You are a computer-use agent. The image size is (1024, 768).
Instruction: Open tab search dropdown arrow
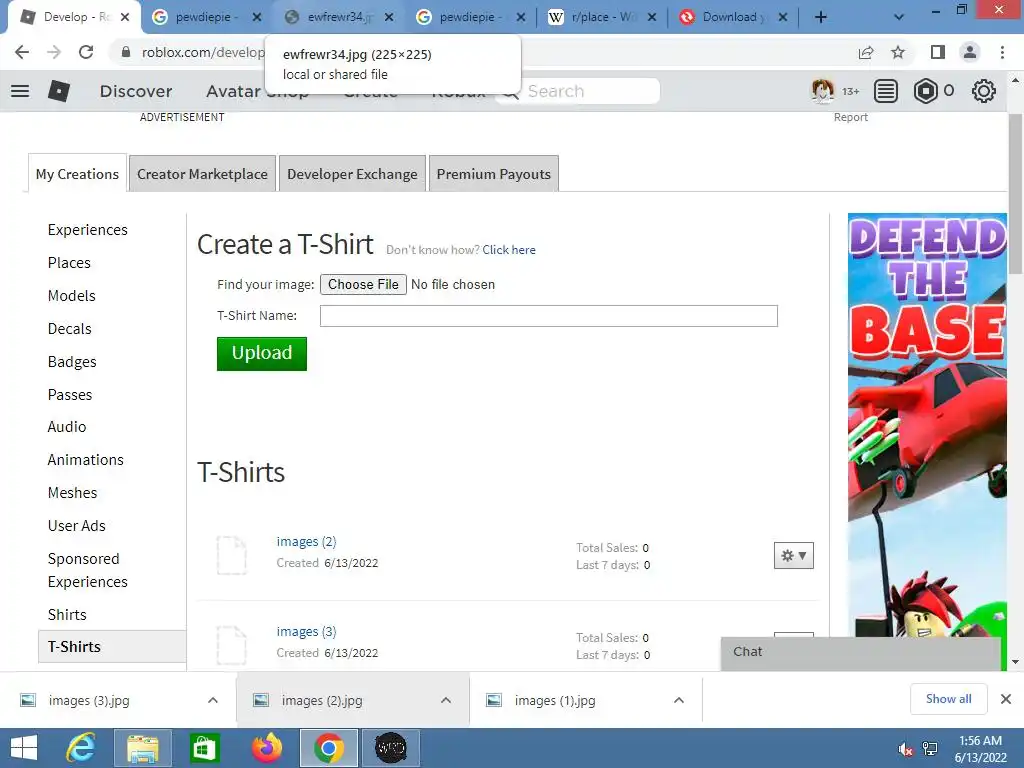click(x=899, y=17)
